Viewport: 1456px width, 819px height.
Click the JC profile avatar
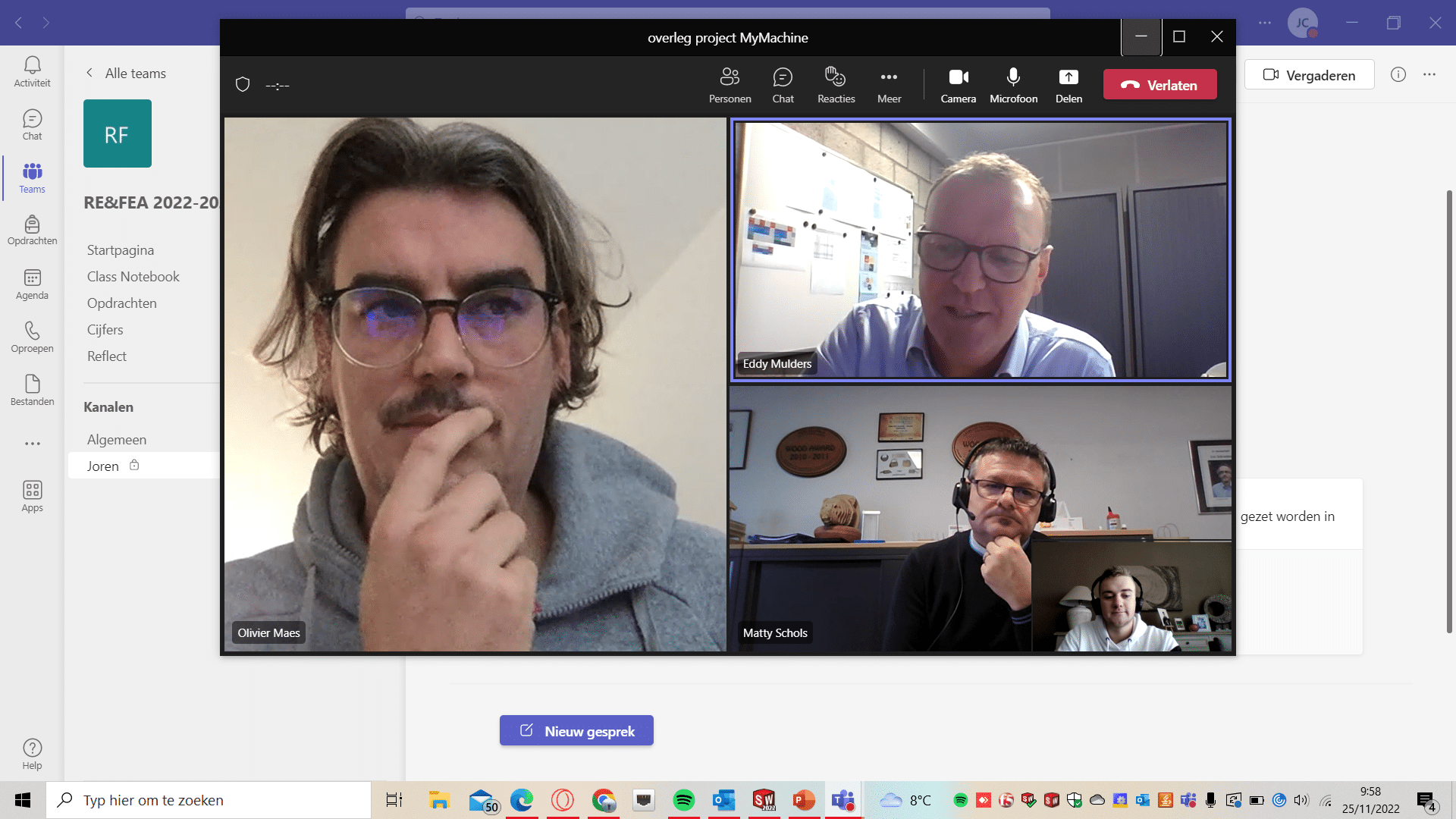(1303, 23)
